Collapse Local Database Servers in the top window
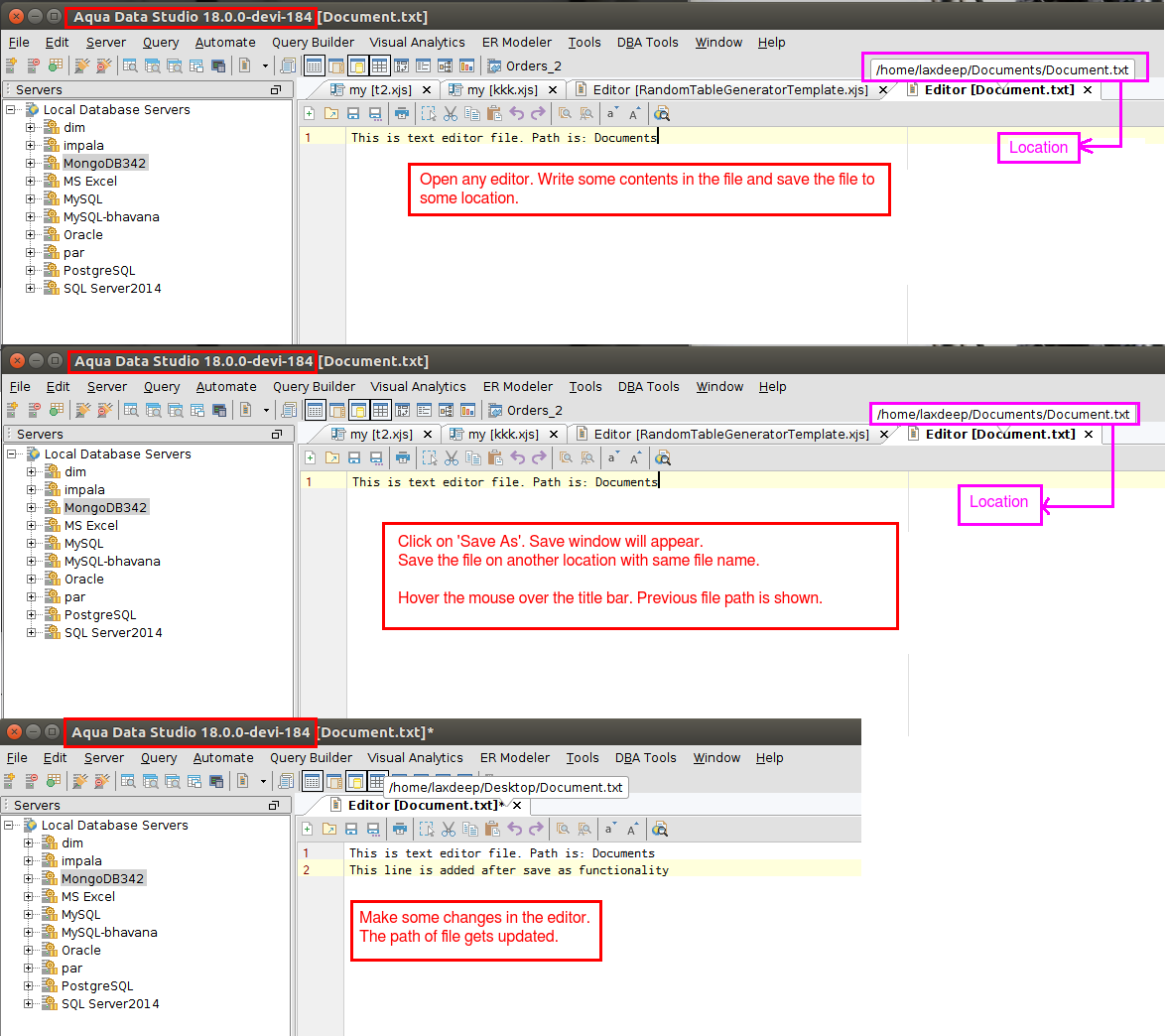 [x=11, y=109]
